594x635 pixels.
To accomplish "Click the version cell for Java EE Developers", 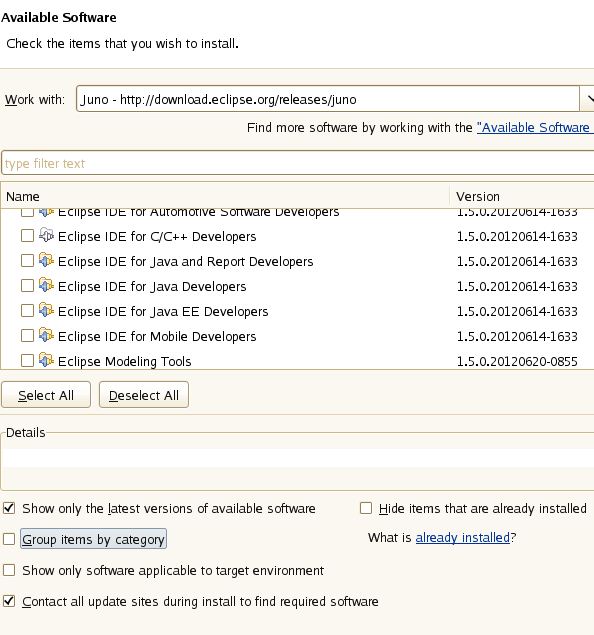I will click(x=517, y=311).
